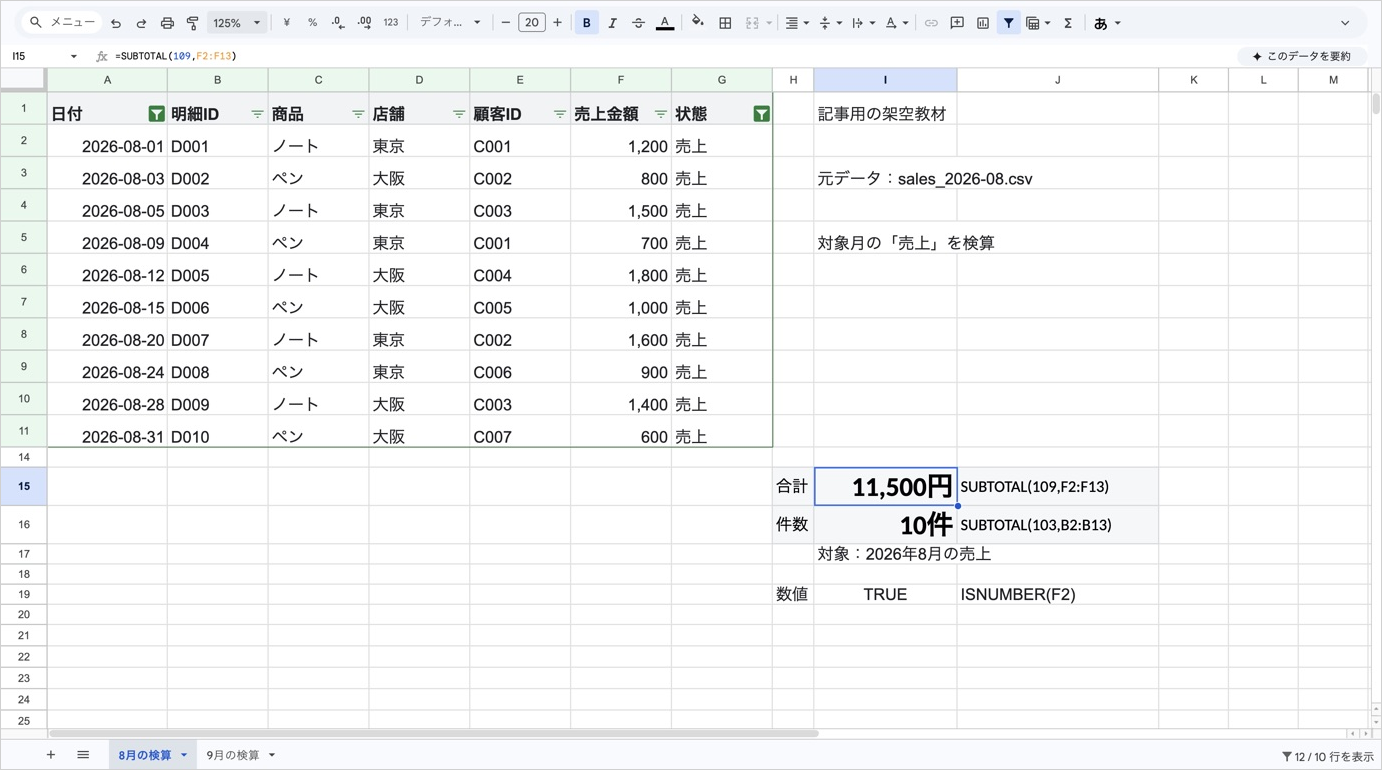Open active filter on 日付 column
Screen dimensions: 1382x770
click(156, 115)
